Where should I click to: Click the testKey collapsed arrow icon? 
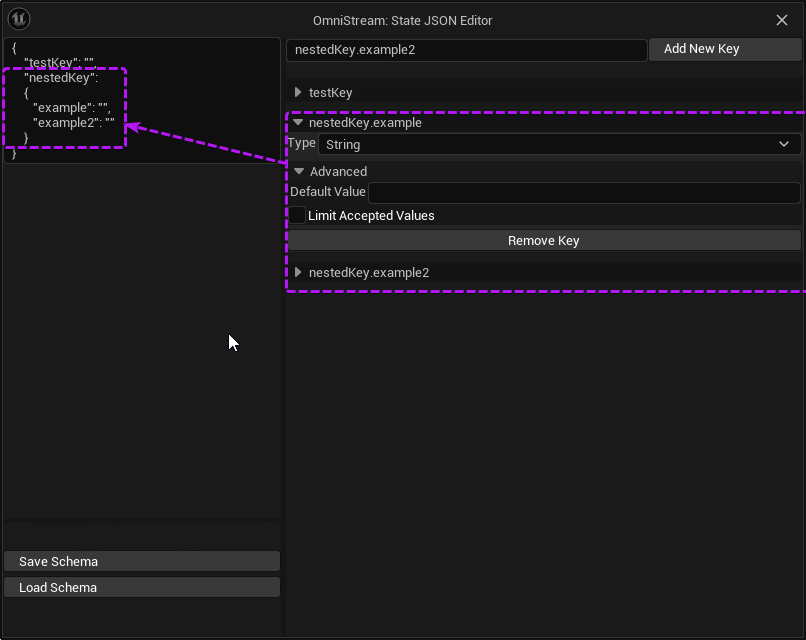tap(298, 92)
